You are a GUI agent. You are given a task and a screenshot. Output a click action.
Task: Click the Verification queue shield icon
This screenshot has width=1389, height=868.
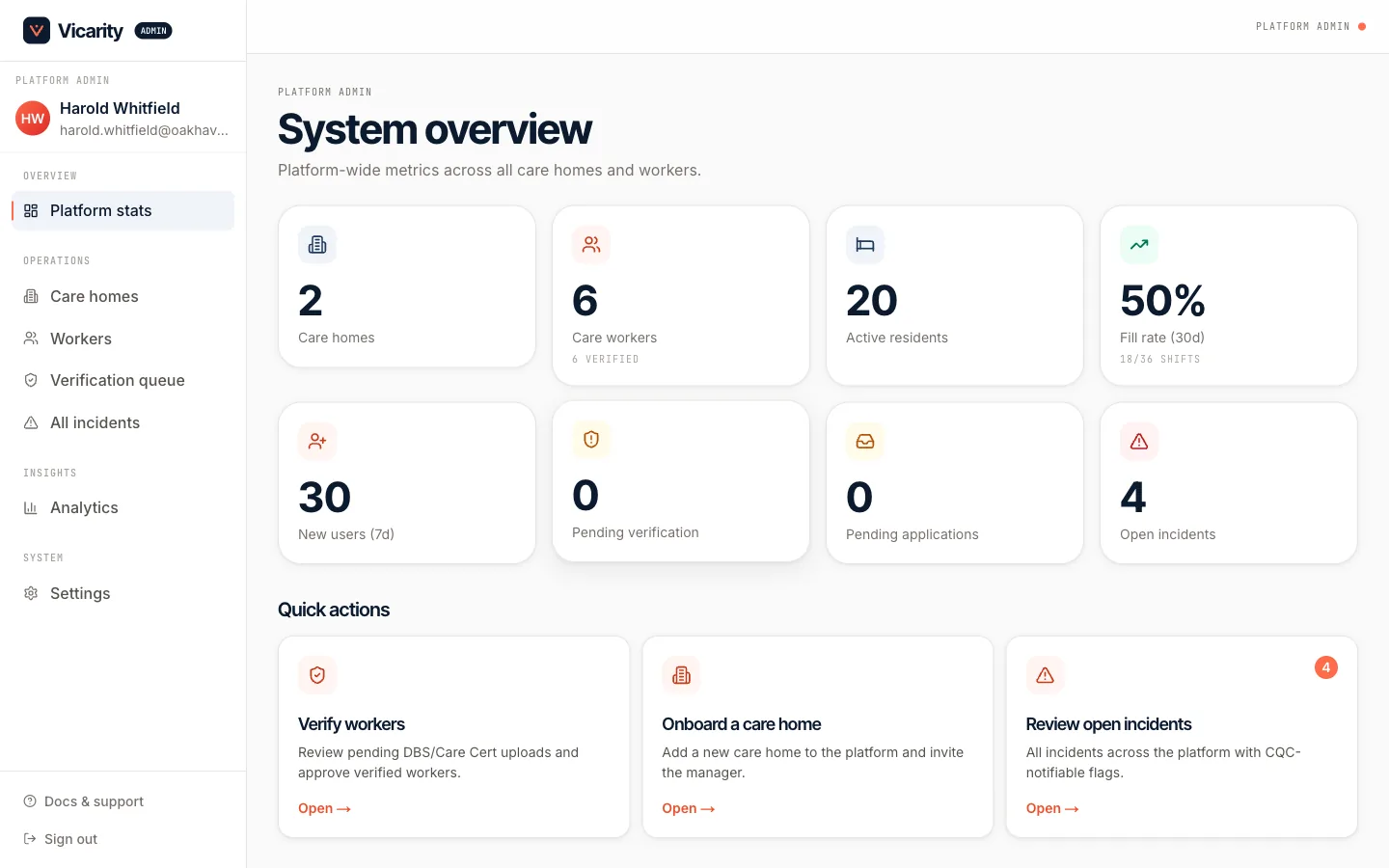pos(31,380)
